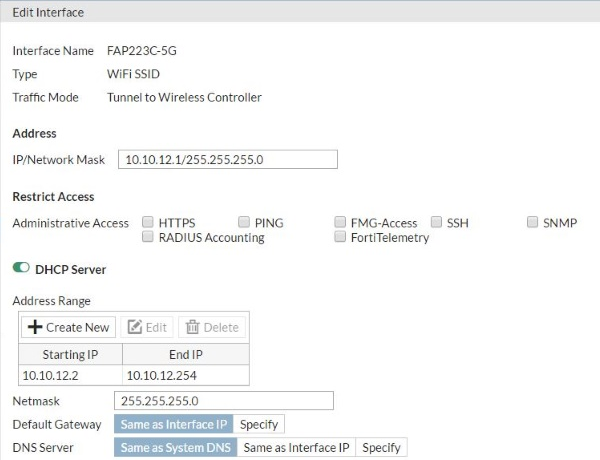600x460 pixels.
Task: Check the SSH access checkbox
Action: 436,222
